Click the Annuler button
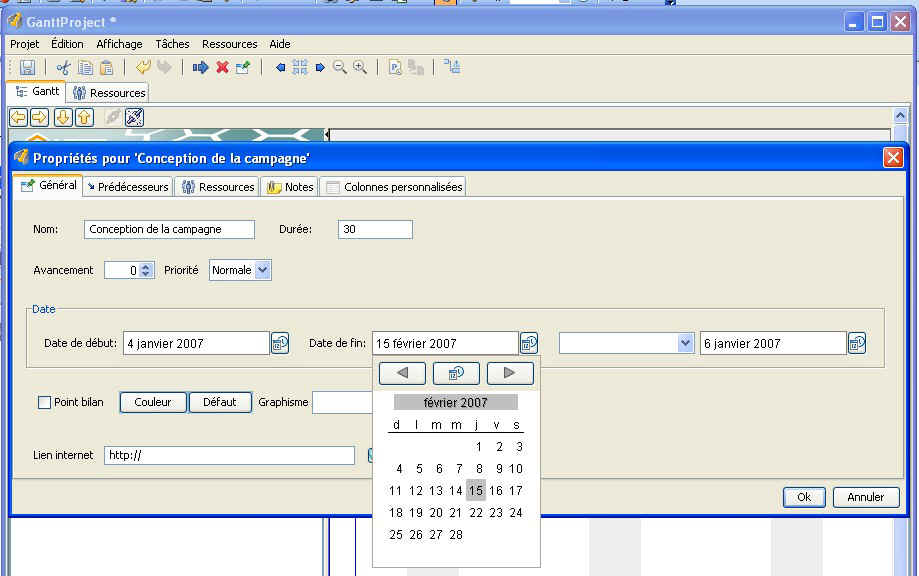 [x=866, y=497]
